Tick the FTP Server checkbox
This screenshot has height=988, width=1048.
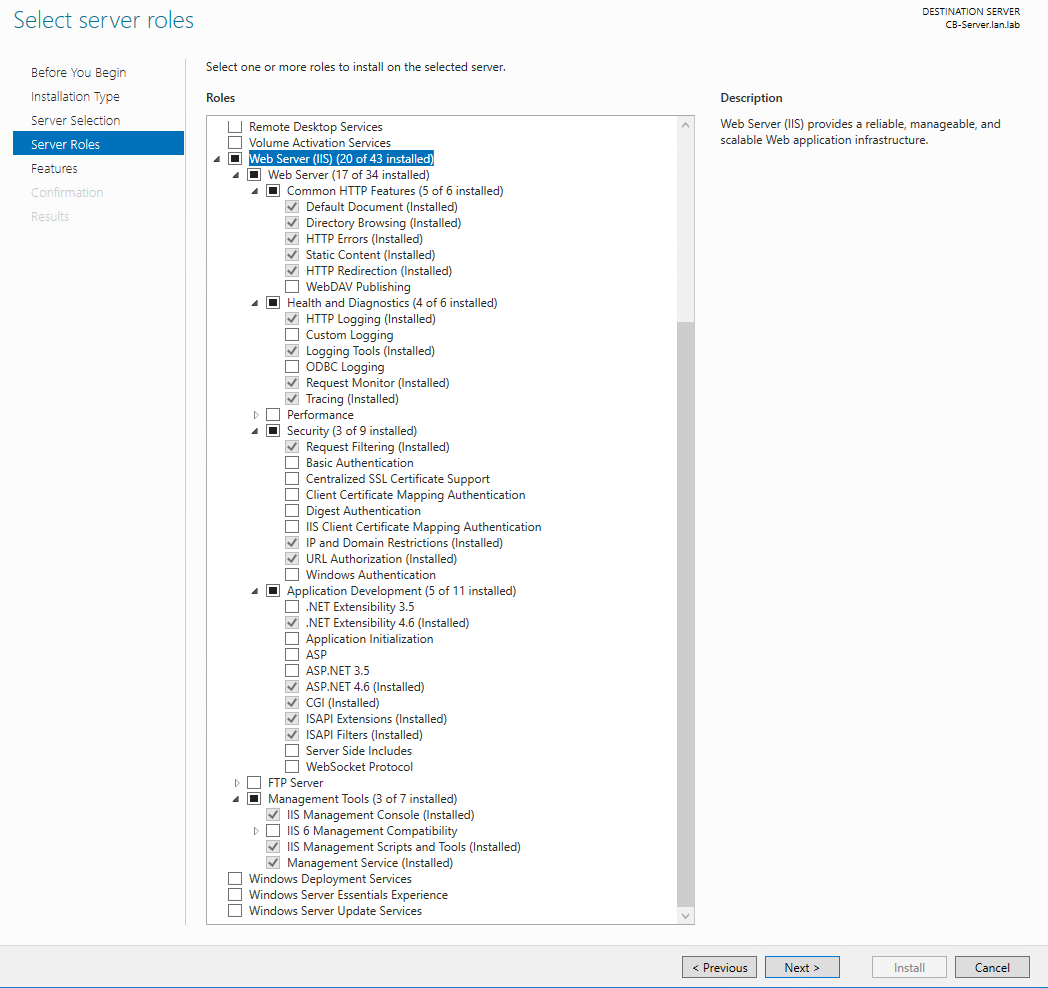coord(254,783)
